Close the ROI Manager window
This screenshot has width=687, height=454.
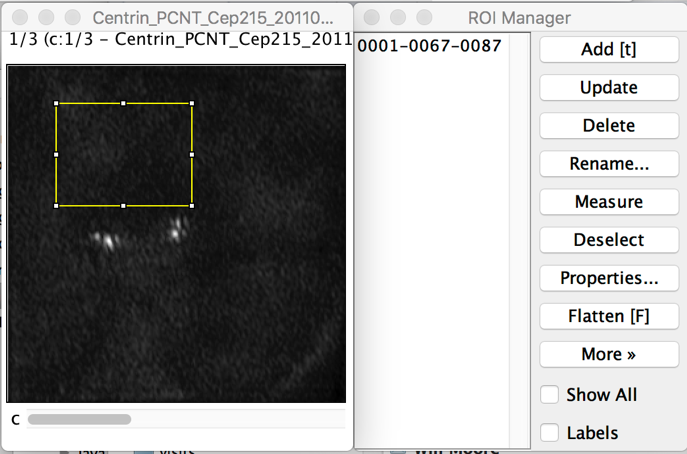pyautogui.click(x=372, y=18)
